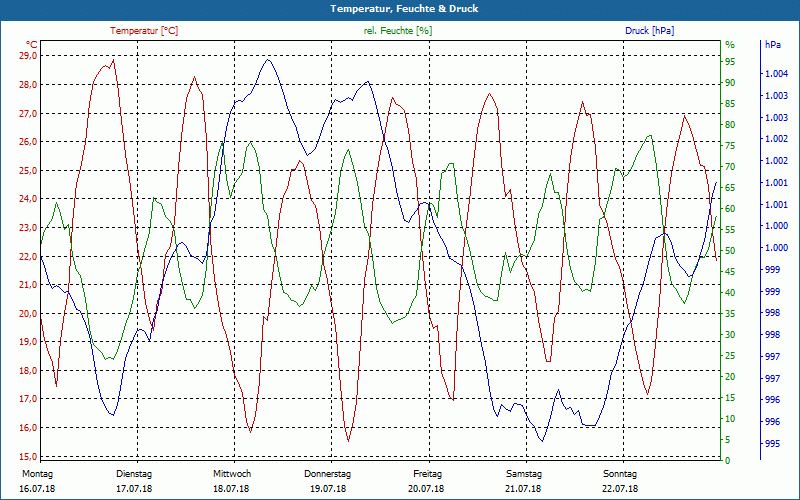Click the date "22.07.18"
The height and width of the screenshot is (500, 800).
click(x=620, y=489)
